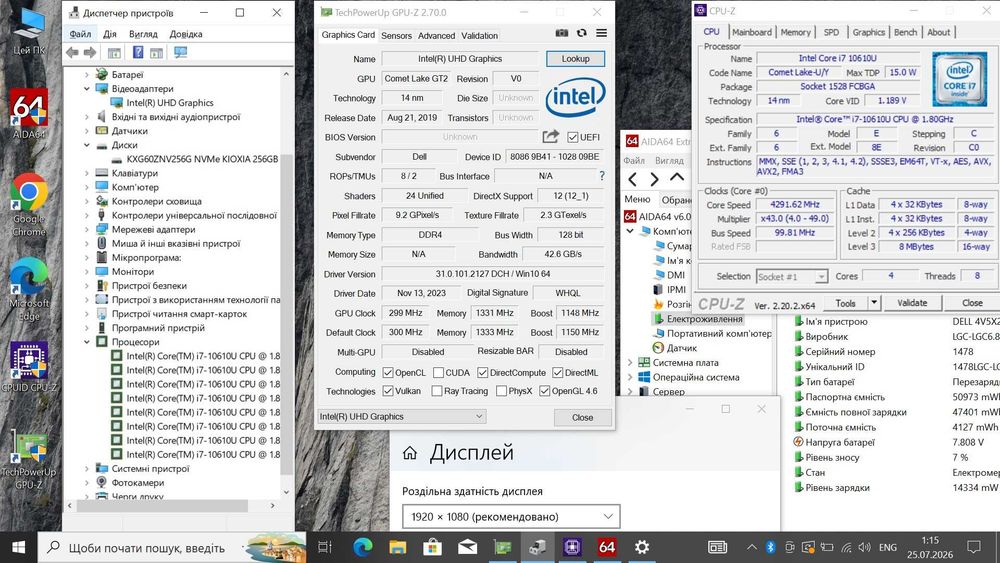Expand Системна плата node in AIDA64

(x=631, y=363)
